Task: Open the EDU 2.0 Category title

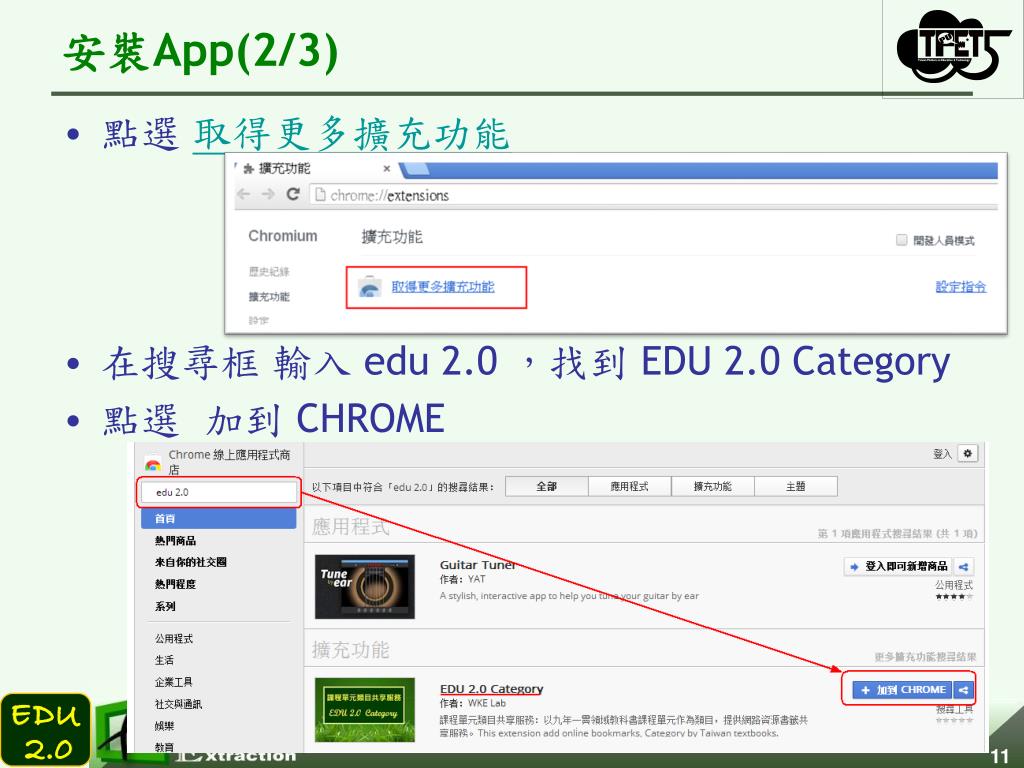Action: (491, 688)
